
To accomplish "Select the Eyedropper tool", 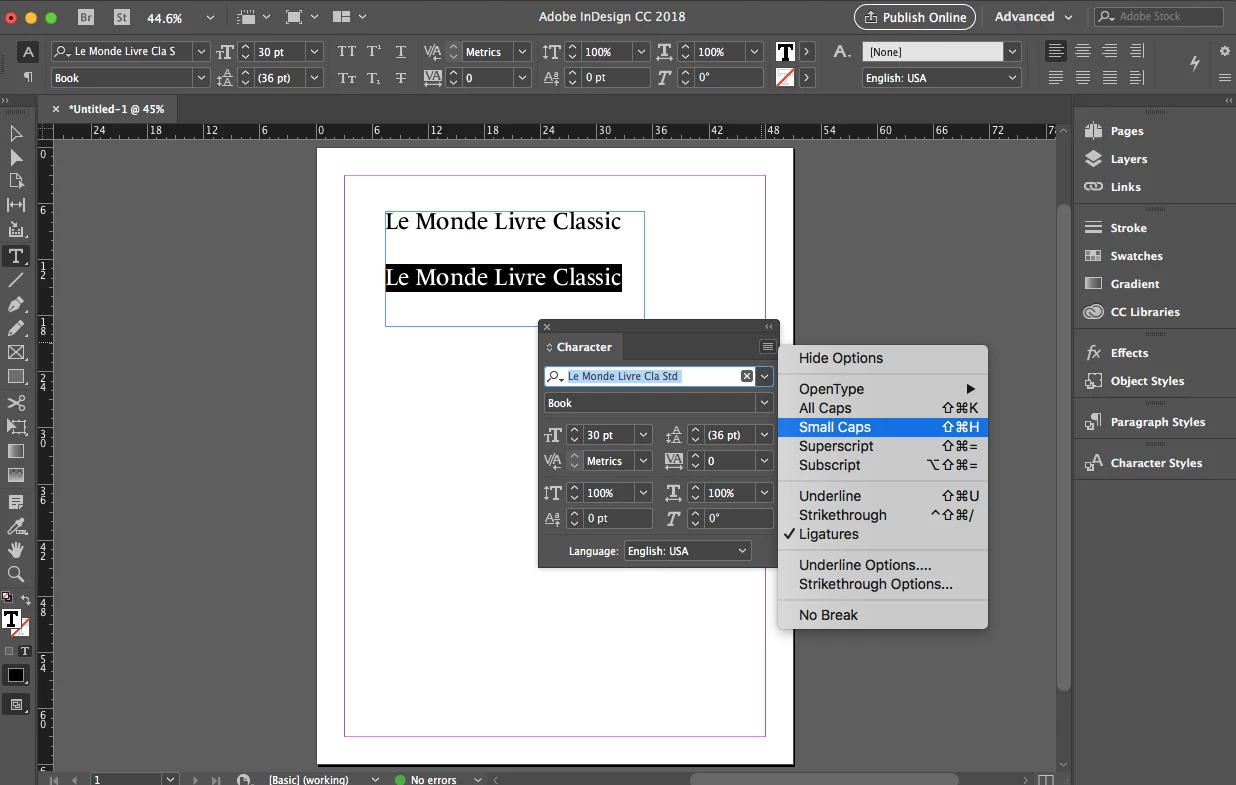I will (16, 526).
